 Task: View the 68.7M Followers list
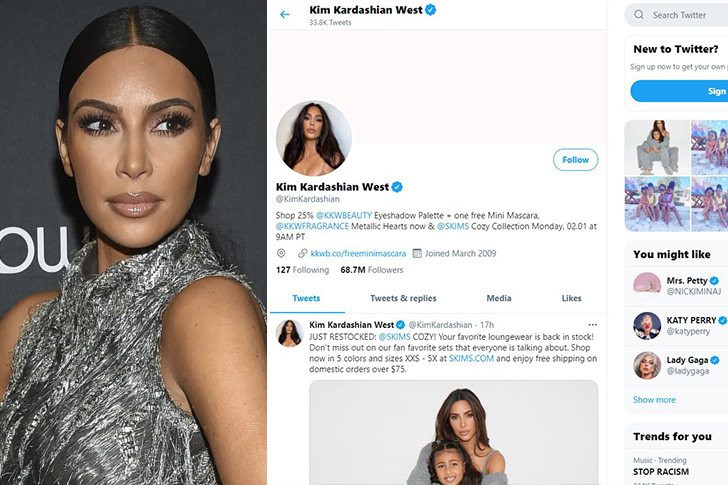tap(371, 270)
